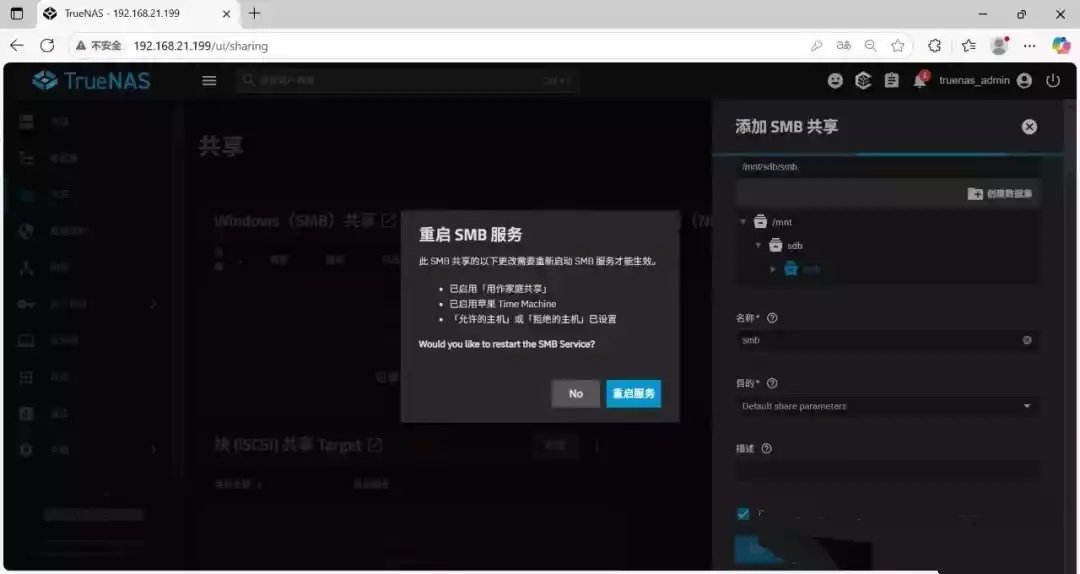This screenshot has width=1080, height=574.
Task: Toggle the TrueNAS hamburger sidebar menu
Action: [209, 81]
